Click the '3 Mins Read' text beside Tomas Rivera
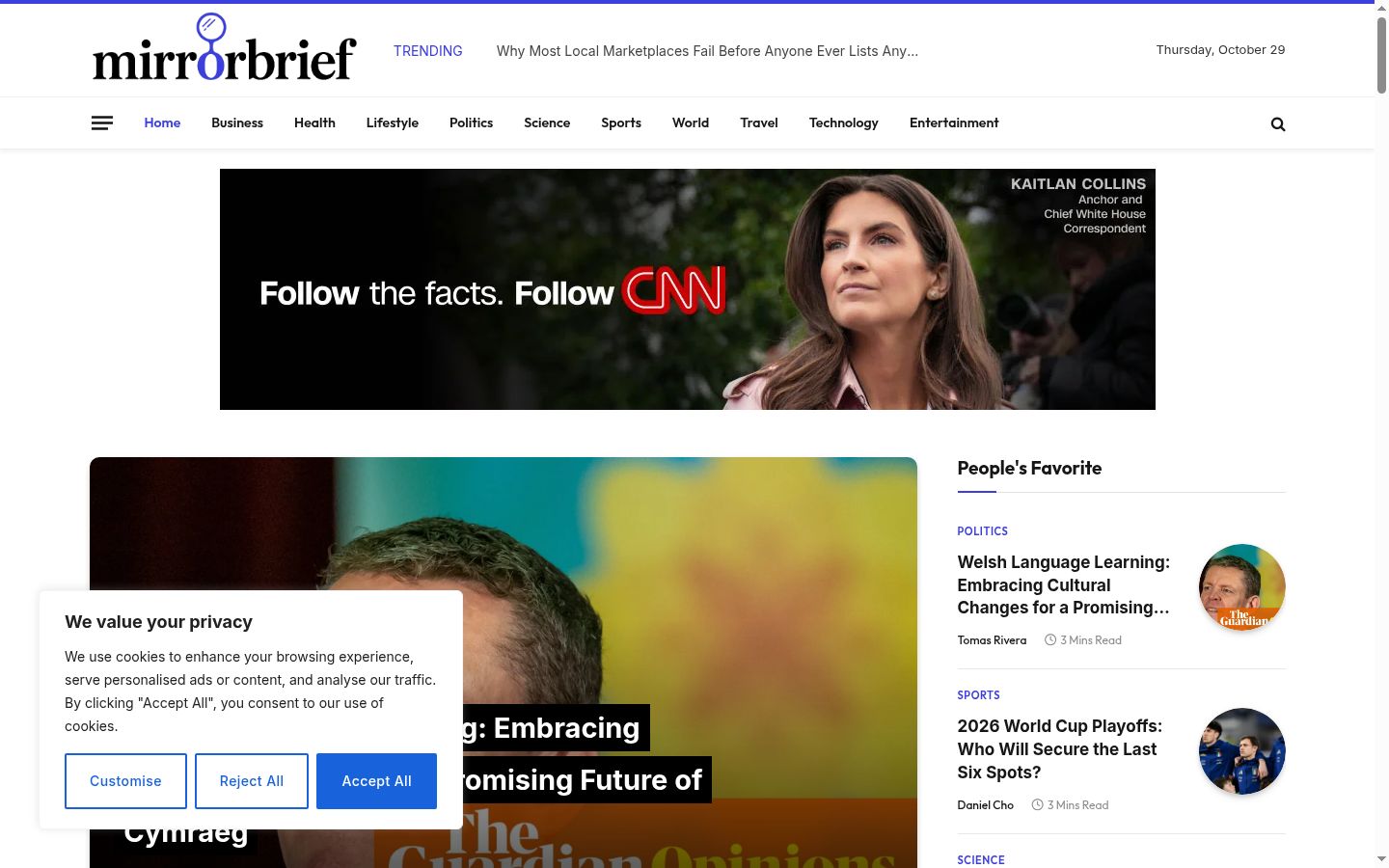1389x868 pixels. [1091, 640]
